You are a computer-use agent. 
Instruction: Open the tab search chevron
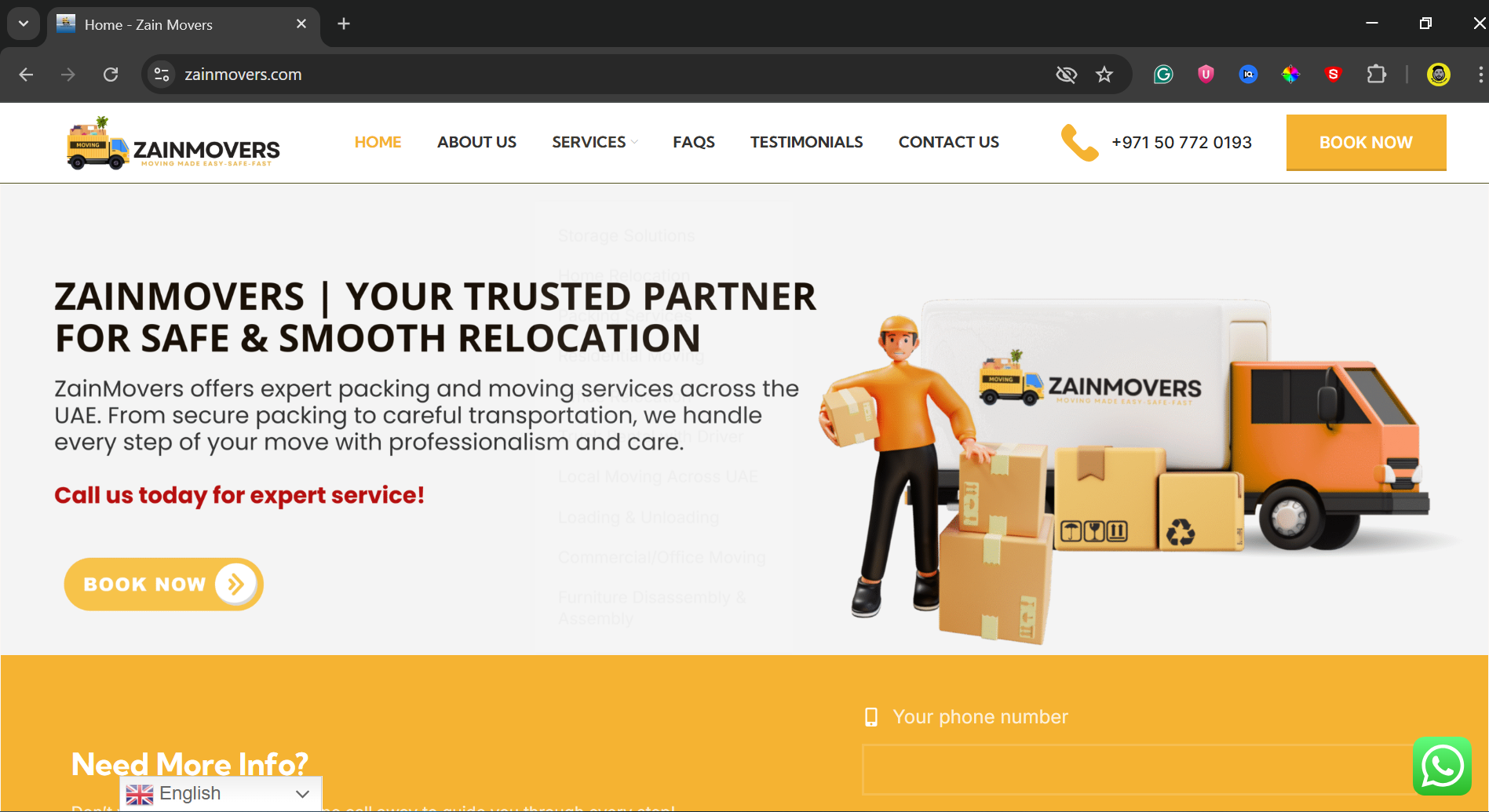(24, 24)
